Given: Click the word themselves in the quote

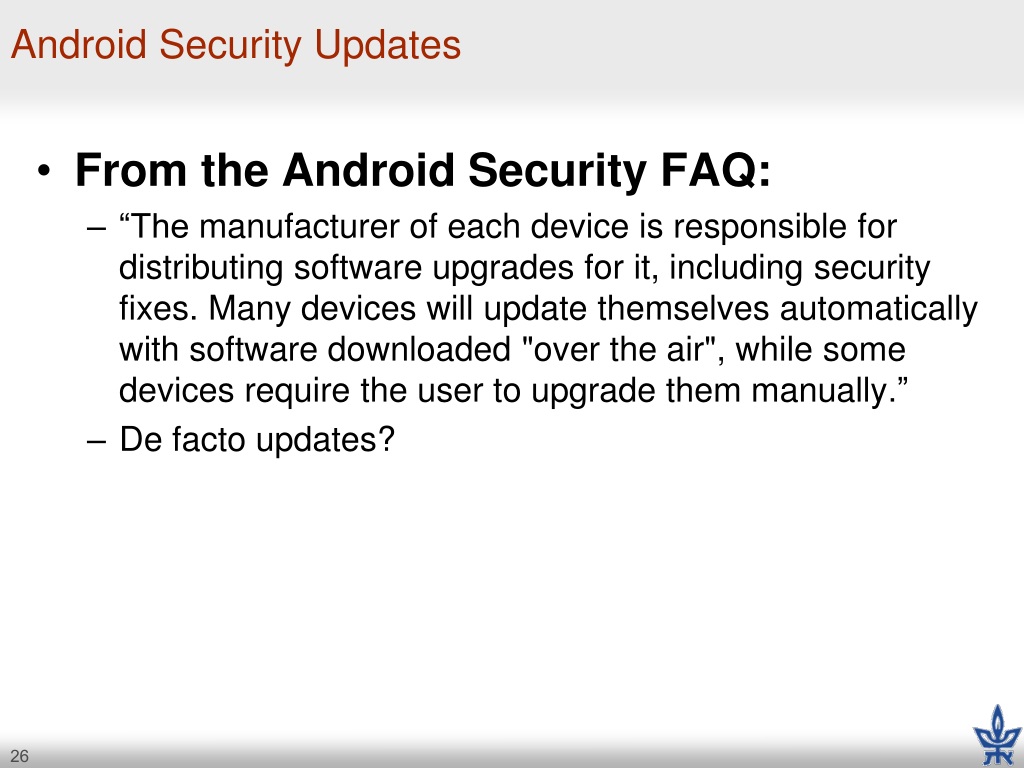Looking at the screenshot, I should click(683, 309).
